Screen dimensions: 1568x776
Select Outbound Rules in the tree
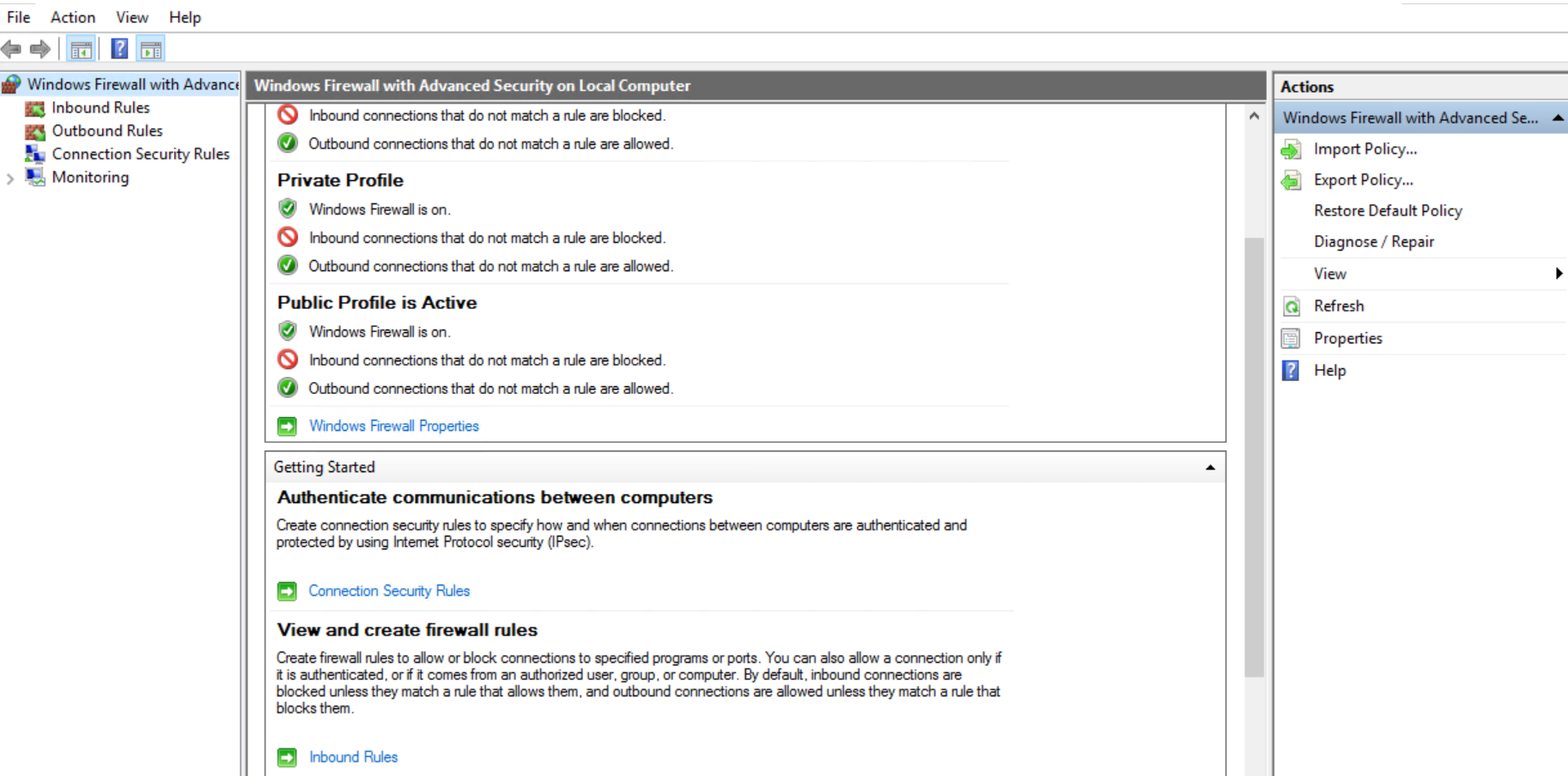click(107, 130)
